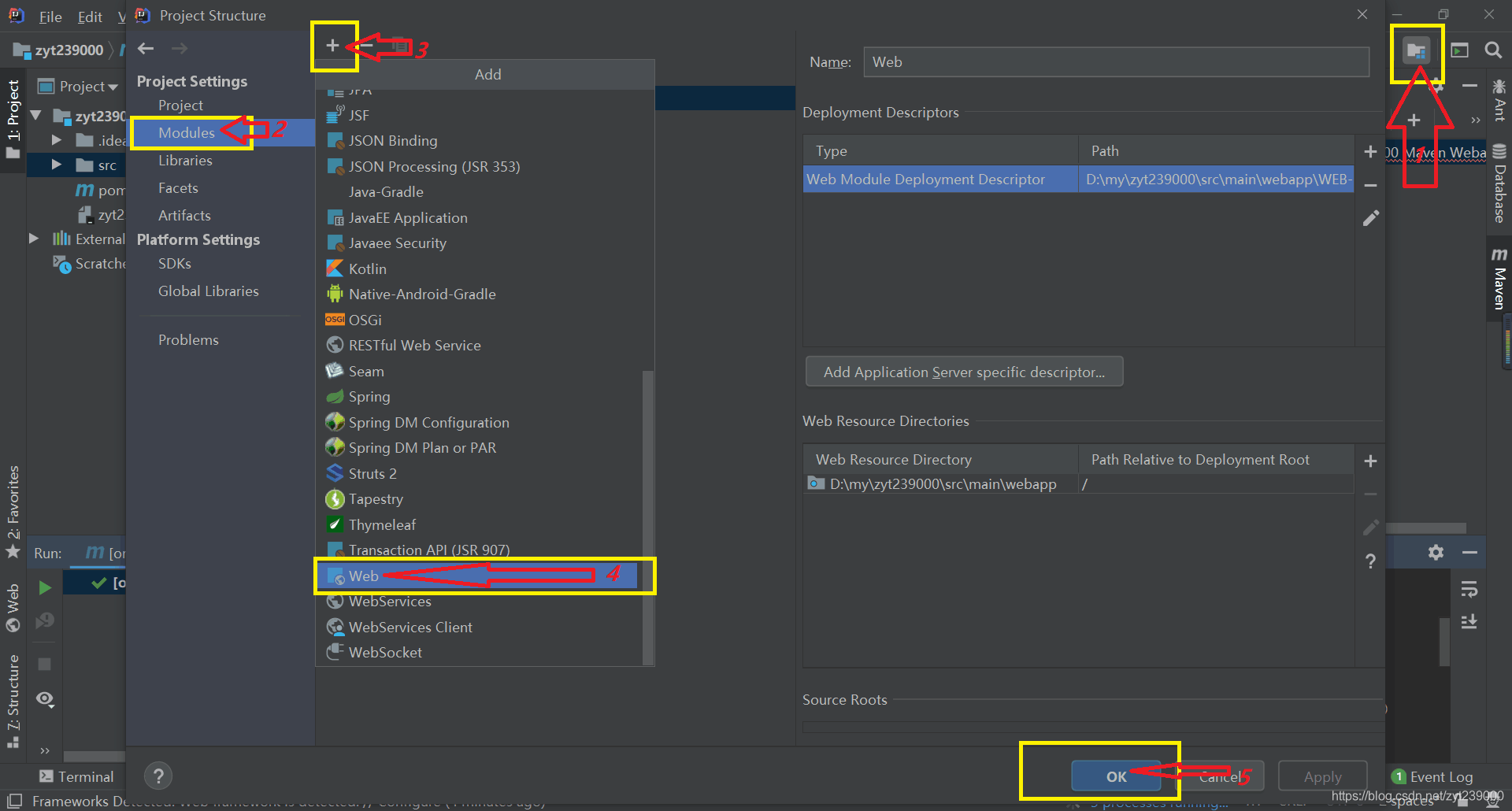Click the add module plus icon
The image size is (1512, 811).
(x=332, y=46)
